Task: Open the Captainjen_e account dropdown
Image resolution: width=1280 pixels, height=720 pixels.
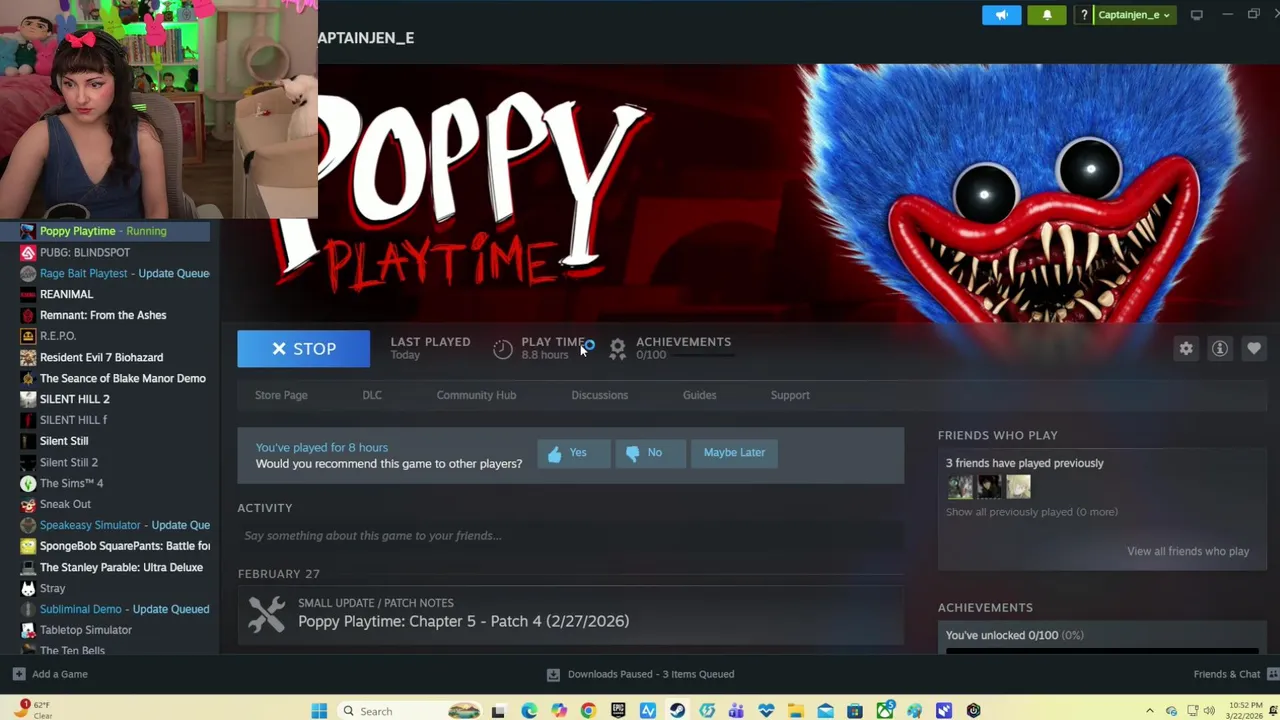Action: coord(1134,15)
